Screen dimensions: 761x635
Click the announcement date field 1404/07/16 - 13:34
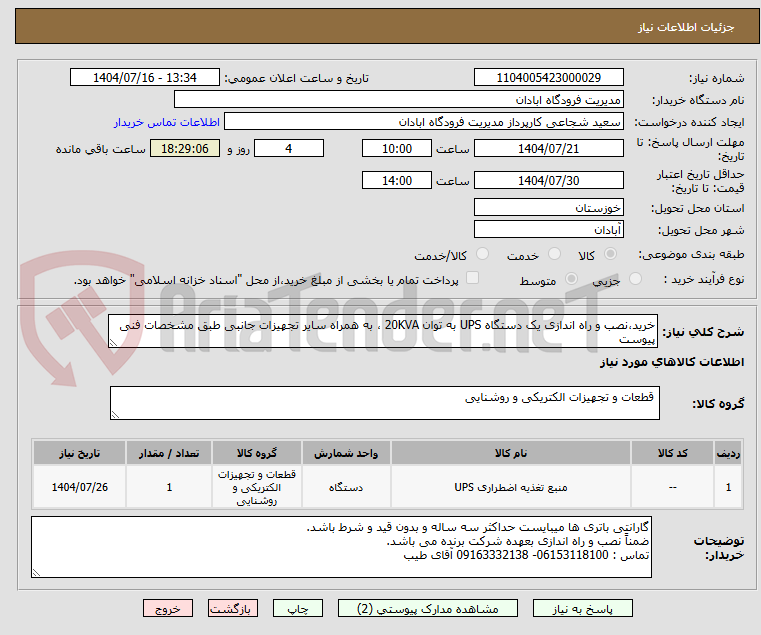pos(145,78)
